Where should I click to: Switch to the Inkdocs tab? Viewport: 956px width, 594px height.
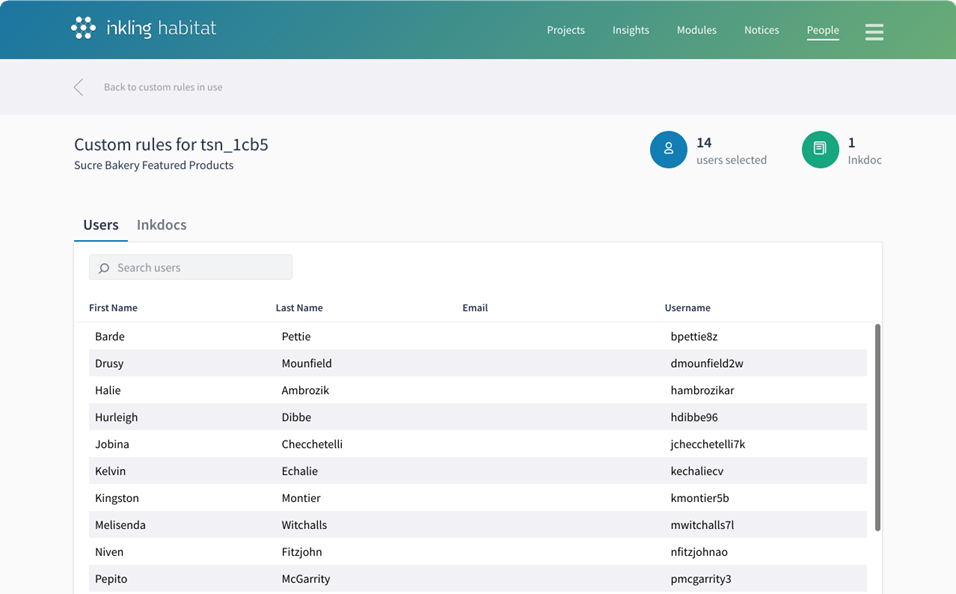tap(161, 225)
